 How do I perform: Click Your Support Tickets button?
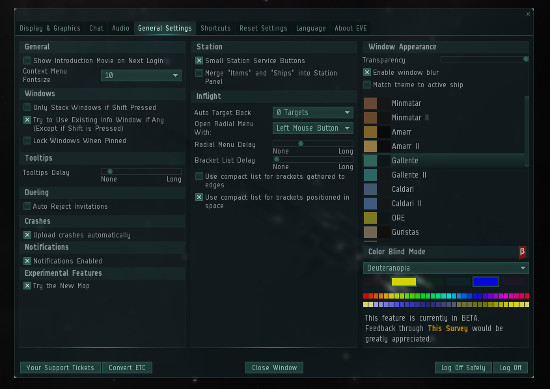coord(60,368)
